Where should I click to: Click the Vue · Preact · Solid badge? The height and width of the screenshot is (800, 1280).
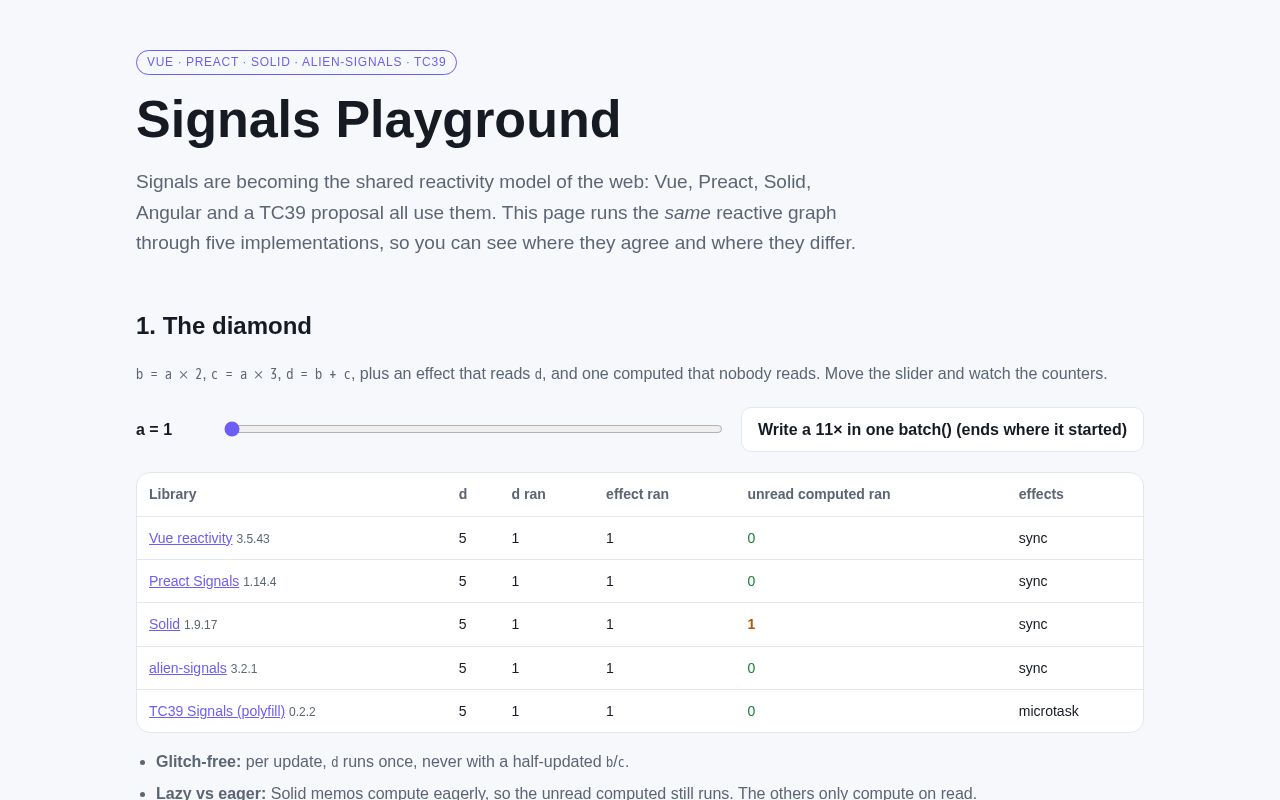coord(296,62)
